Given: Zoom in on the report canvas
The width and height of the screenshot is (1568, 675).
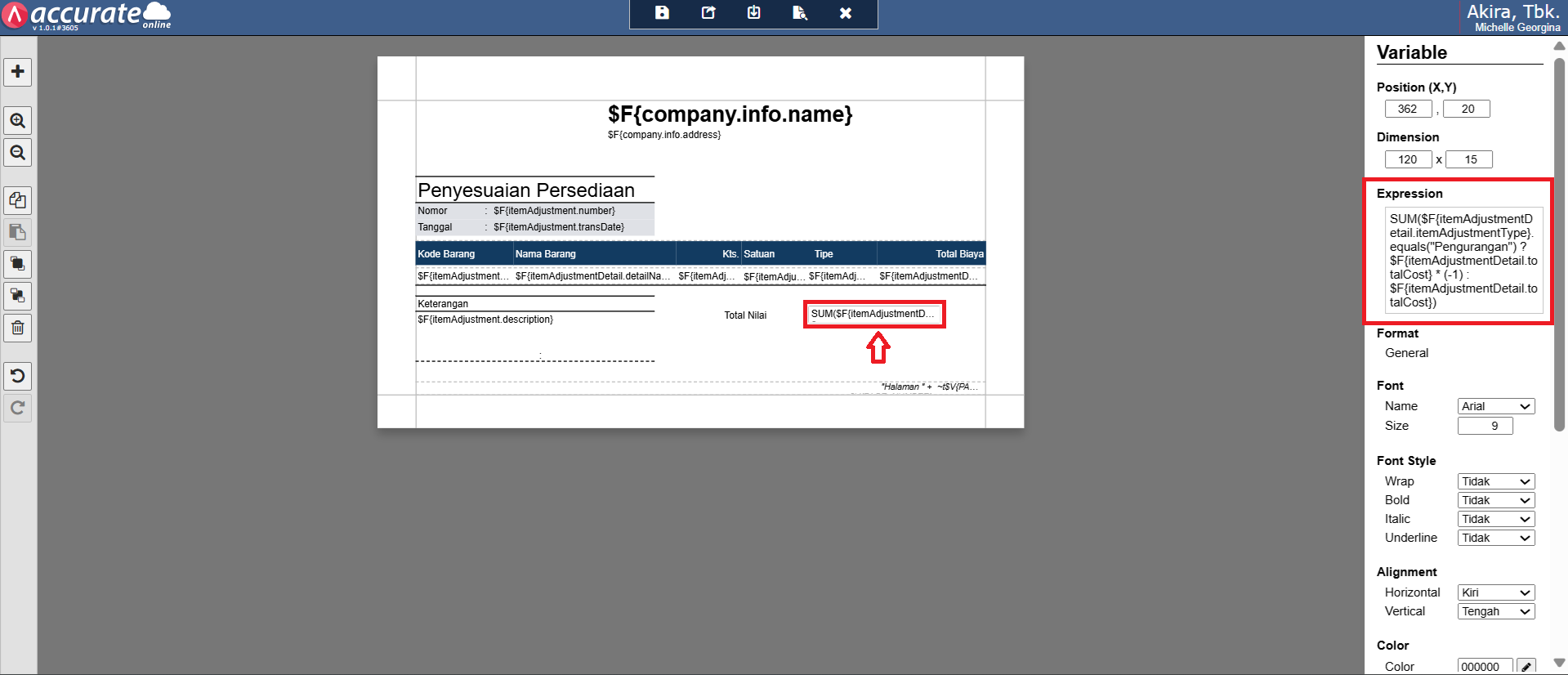Looking at the screenshot, I should (18, 121).
